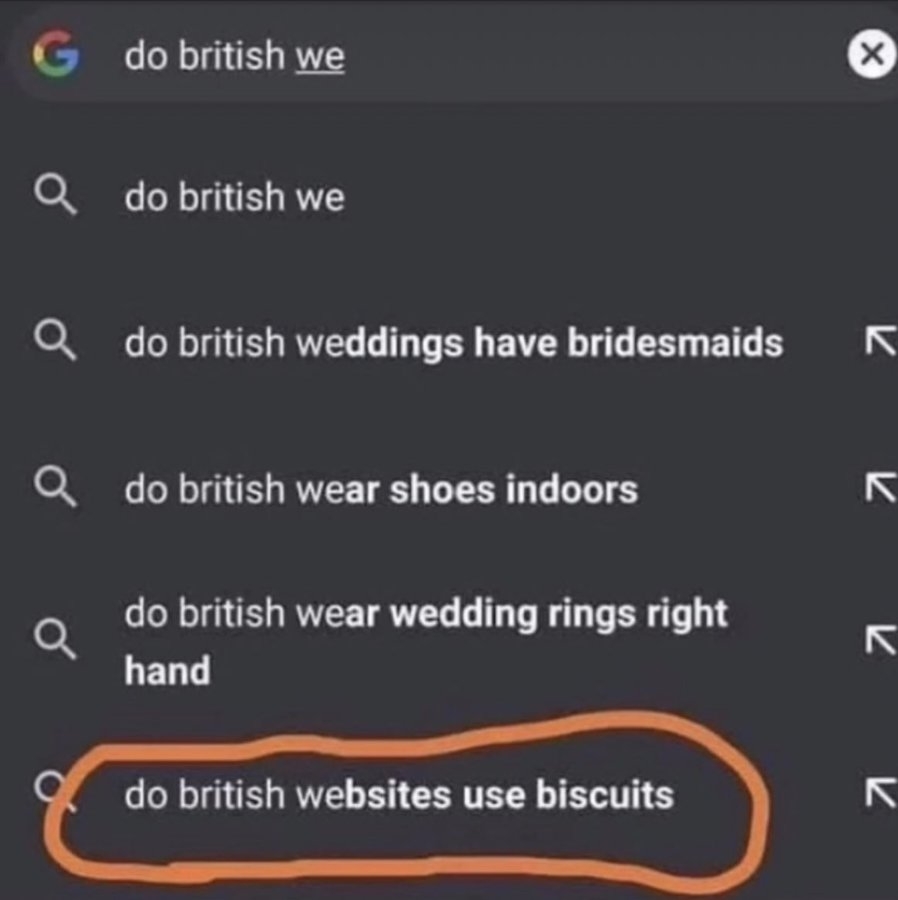
Task: Click the underlined word 'we' in search box
Action: [x=320, y=57]
